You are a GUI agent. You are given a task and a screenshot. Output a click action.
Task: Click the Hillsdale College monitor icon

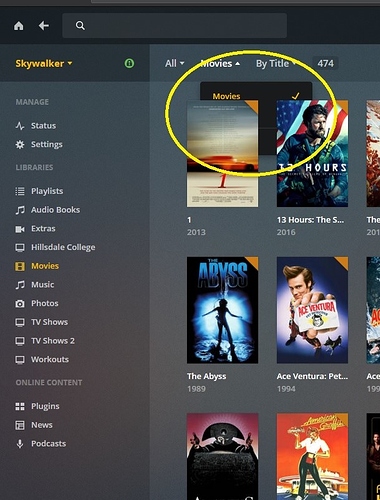click(x=20, y=247)
